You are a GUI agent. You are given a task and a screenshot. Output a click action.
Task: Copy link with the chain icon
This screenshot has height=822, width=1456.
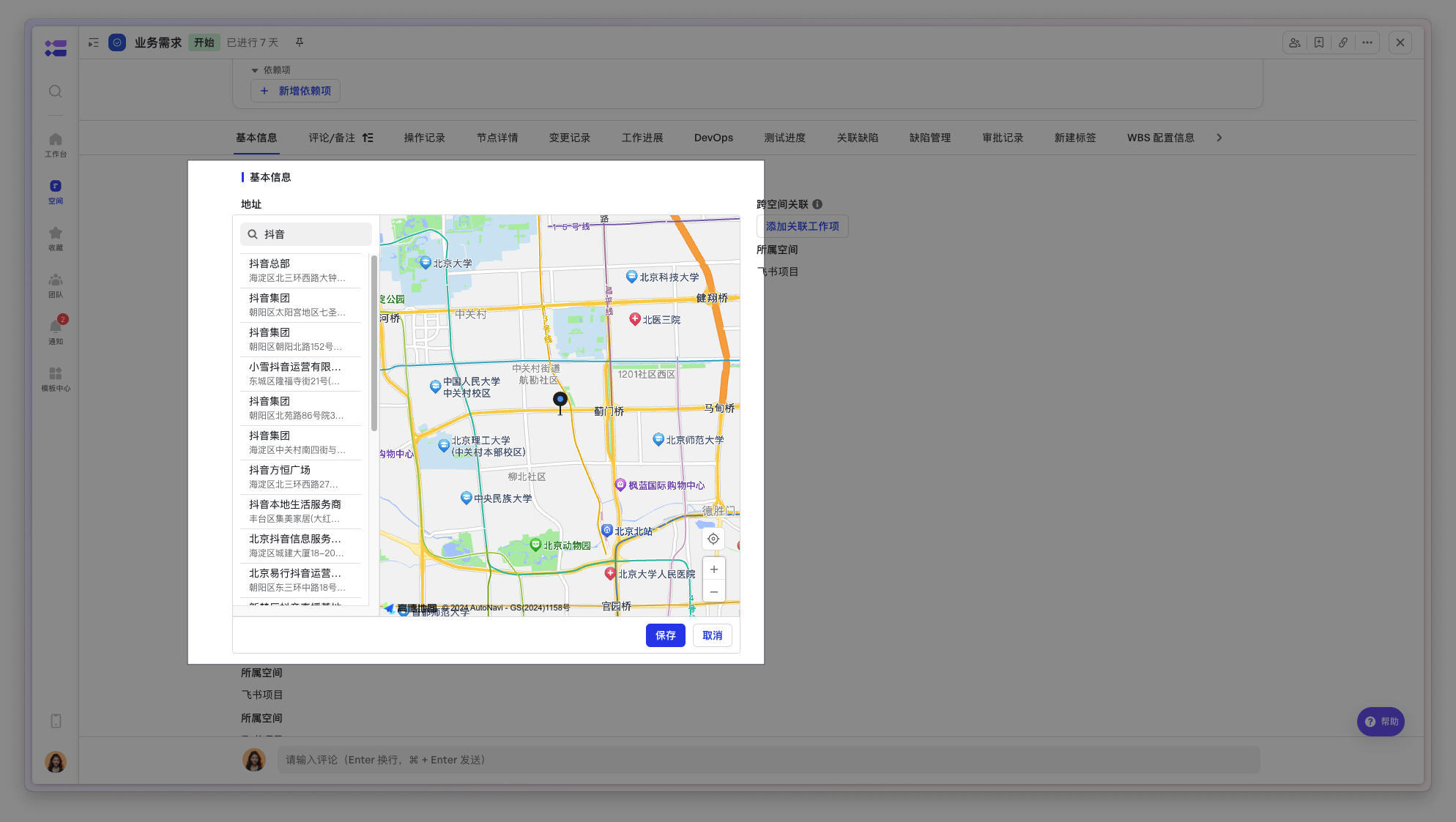coord(1343,42)
